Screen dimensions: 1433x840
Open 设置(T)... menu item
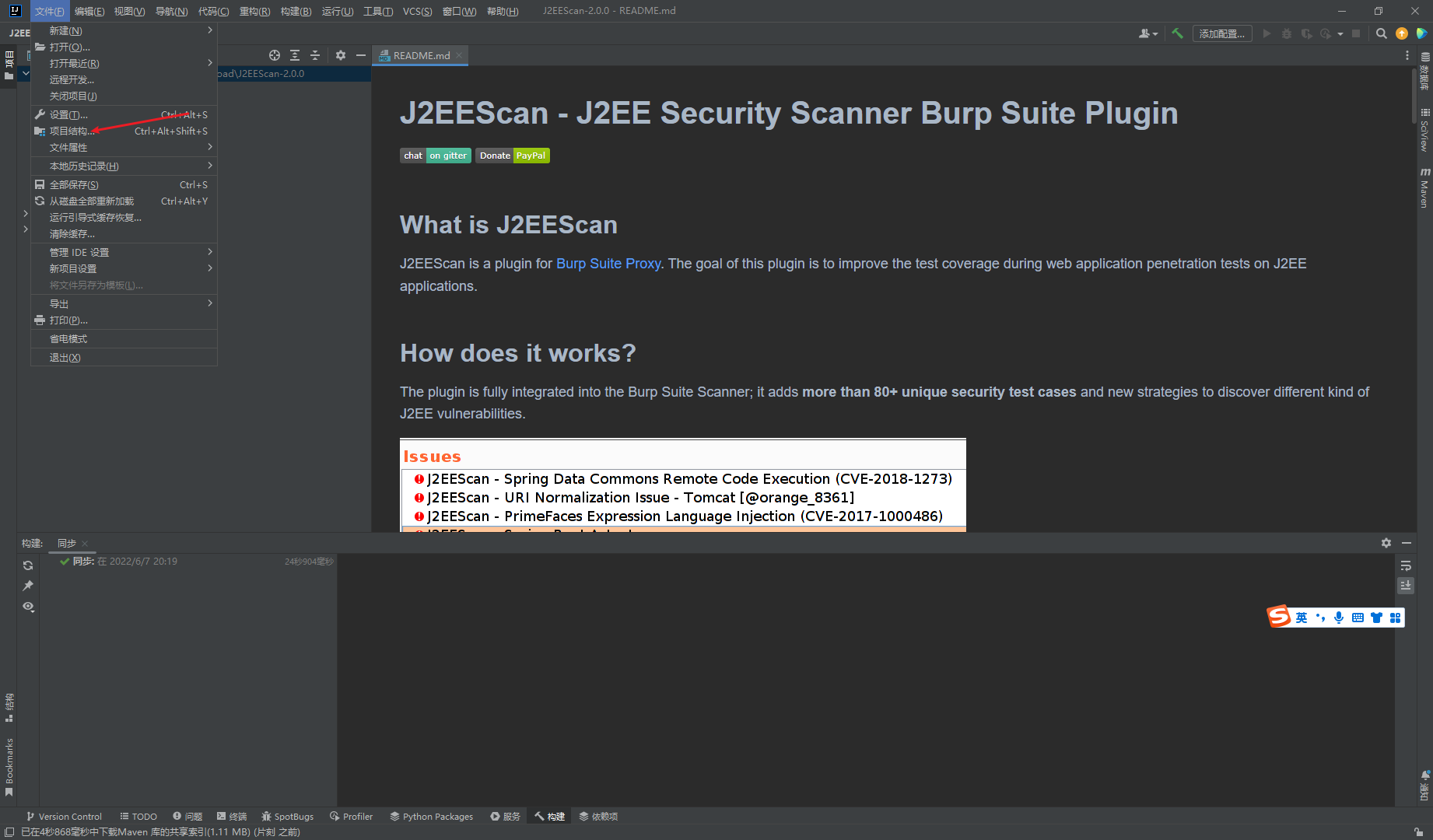124,114
